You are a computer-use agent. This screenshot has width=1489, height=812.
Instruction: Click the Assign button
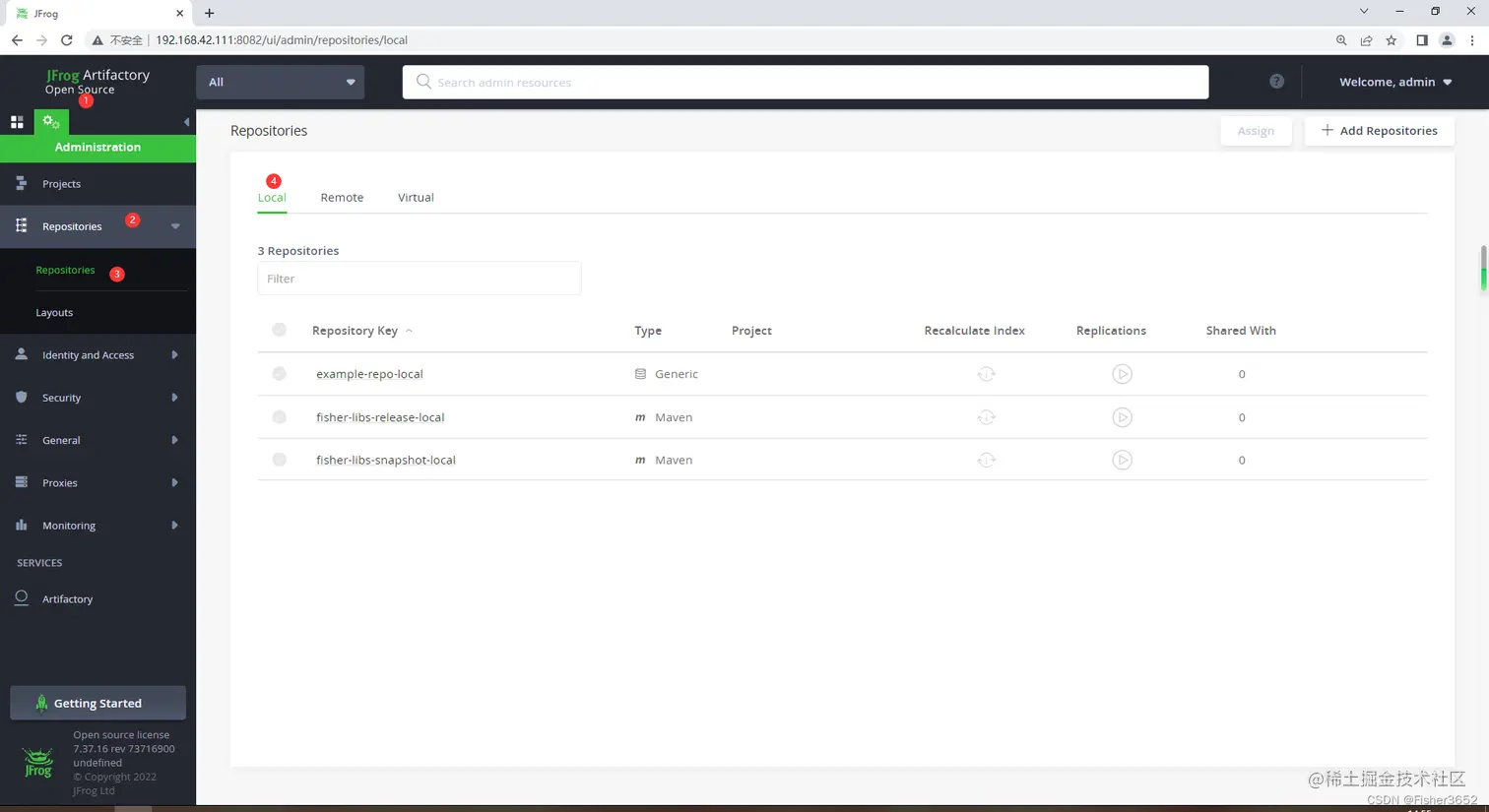[1256, 131]
